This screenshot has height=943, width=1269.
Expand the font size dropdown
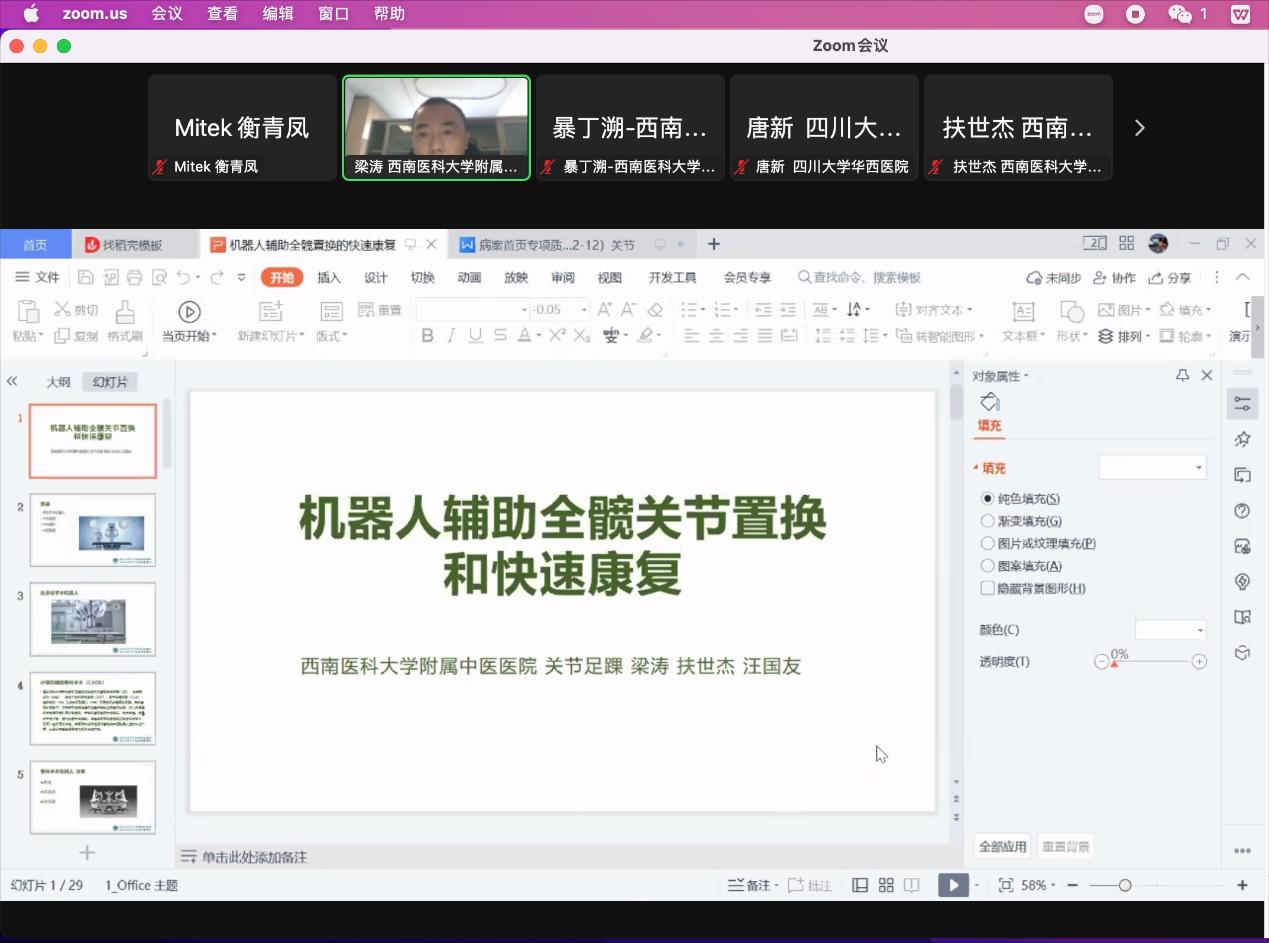pyautogui.click(x=584, y=310)
